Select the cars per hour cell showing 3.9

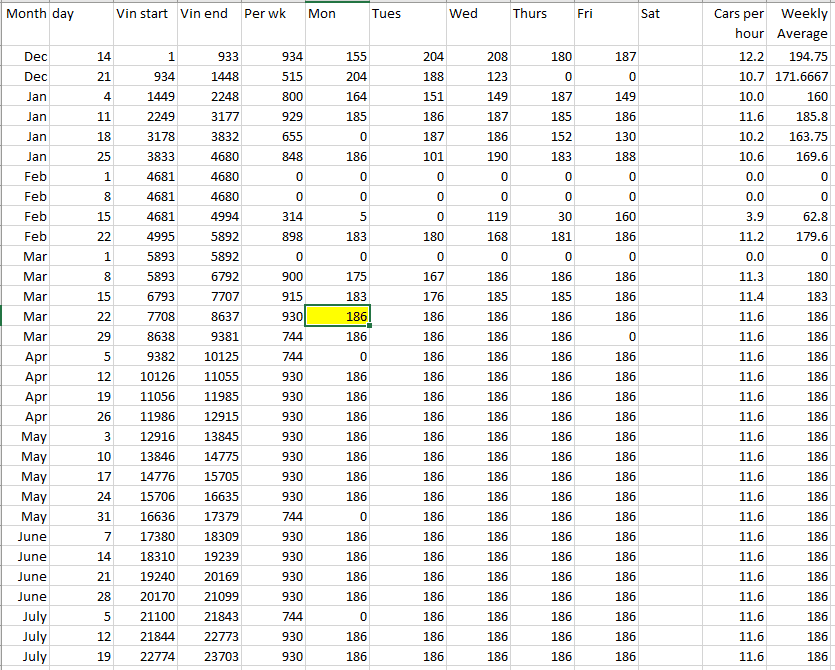click(x=738, y=216)
